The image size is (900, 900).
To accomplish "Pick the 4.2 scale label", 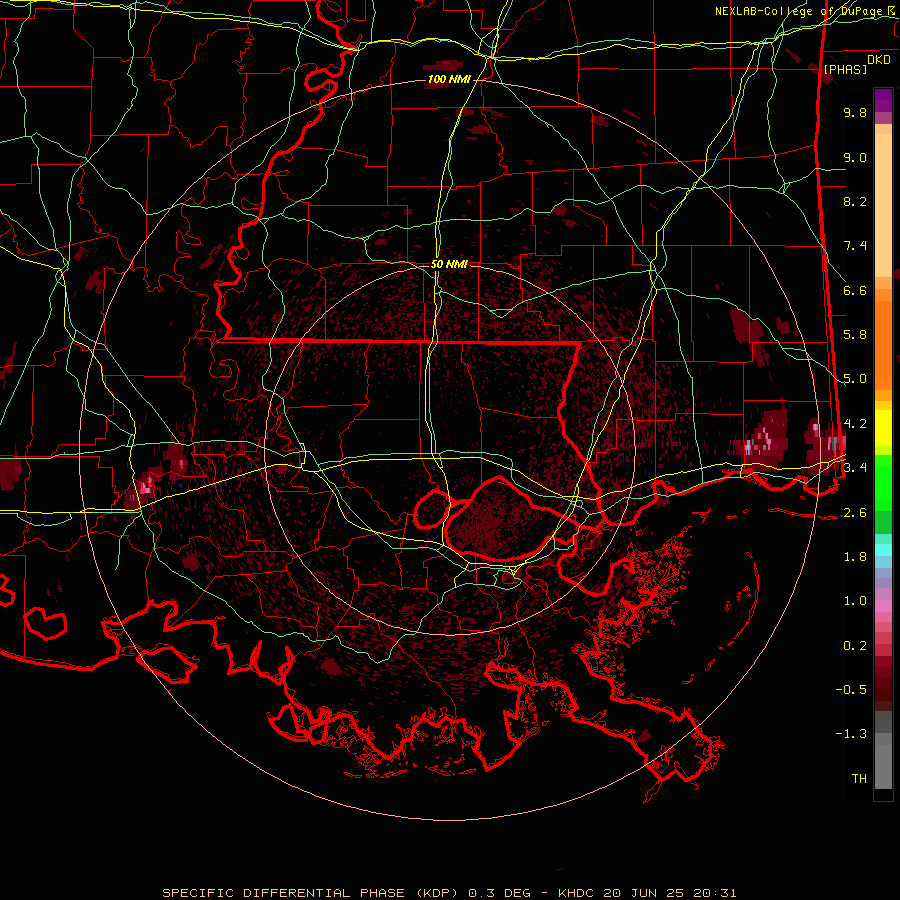I will point(855,424).
